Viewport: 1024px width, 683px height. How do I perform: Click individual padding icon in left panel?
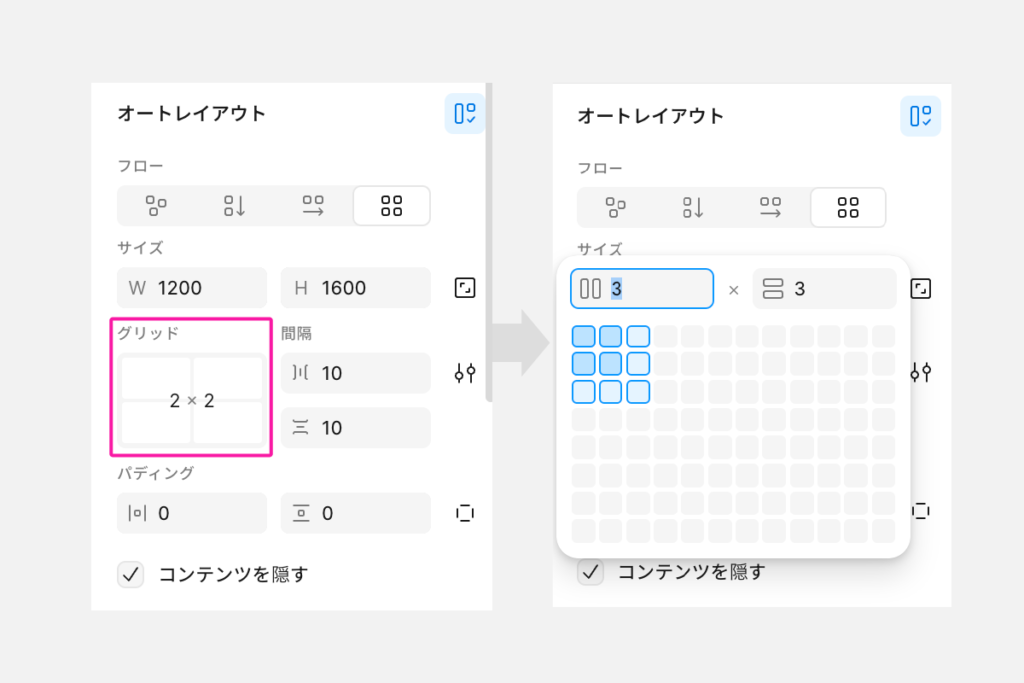464,513
